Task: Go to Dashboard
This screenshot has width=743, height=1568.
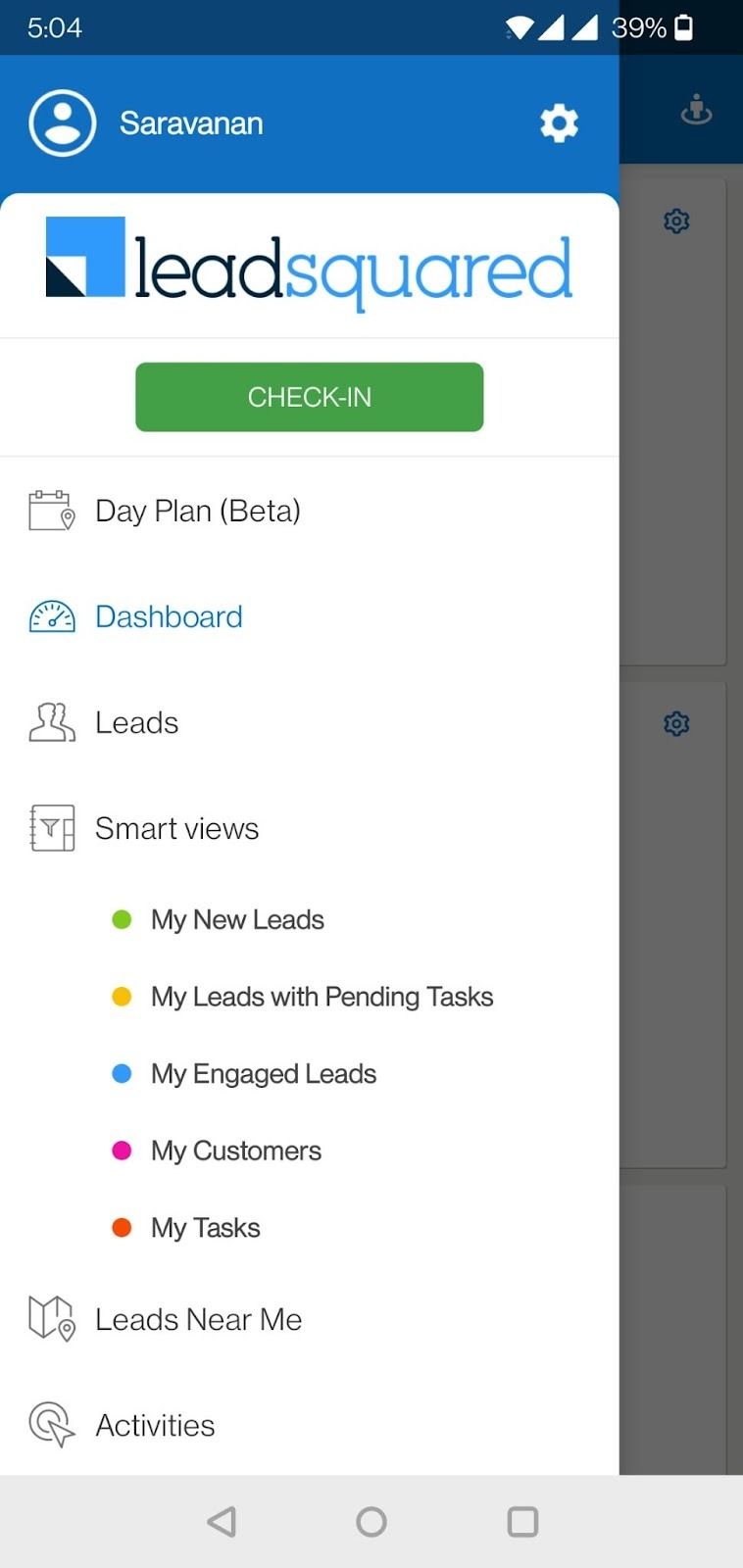Action: click(169, 616)
